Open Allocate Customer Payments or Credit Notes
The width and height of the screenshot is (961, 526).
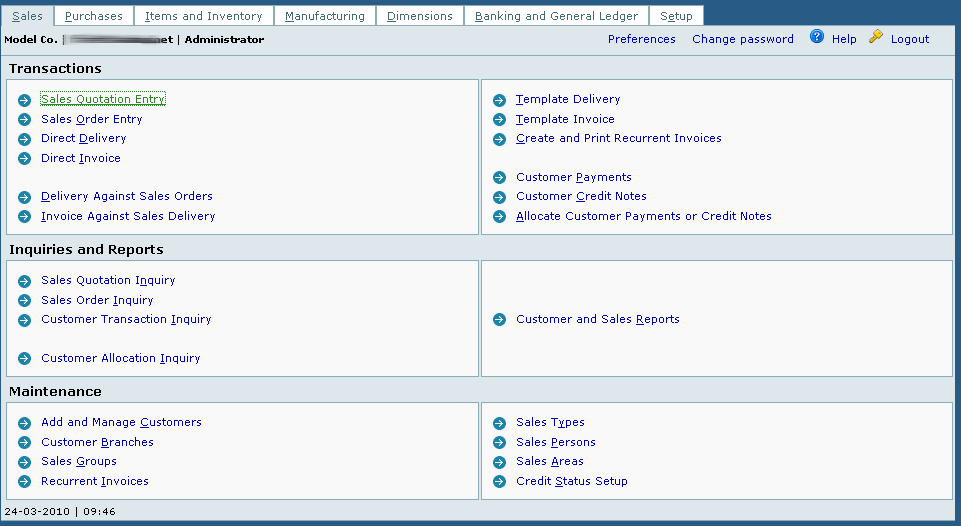[x=644, y=216]
